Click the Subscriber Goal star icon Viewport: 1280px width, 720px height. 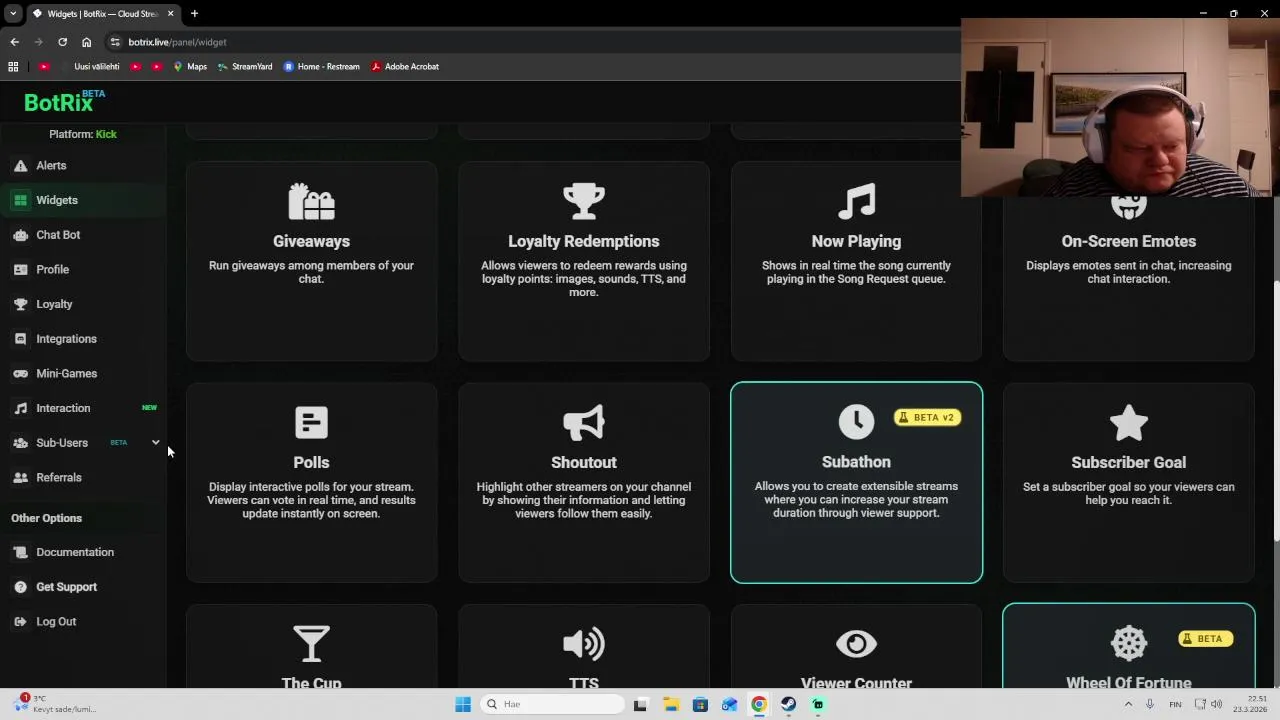tap(1129, 422)
